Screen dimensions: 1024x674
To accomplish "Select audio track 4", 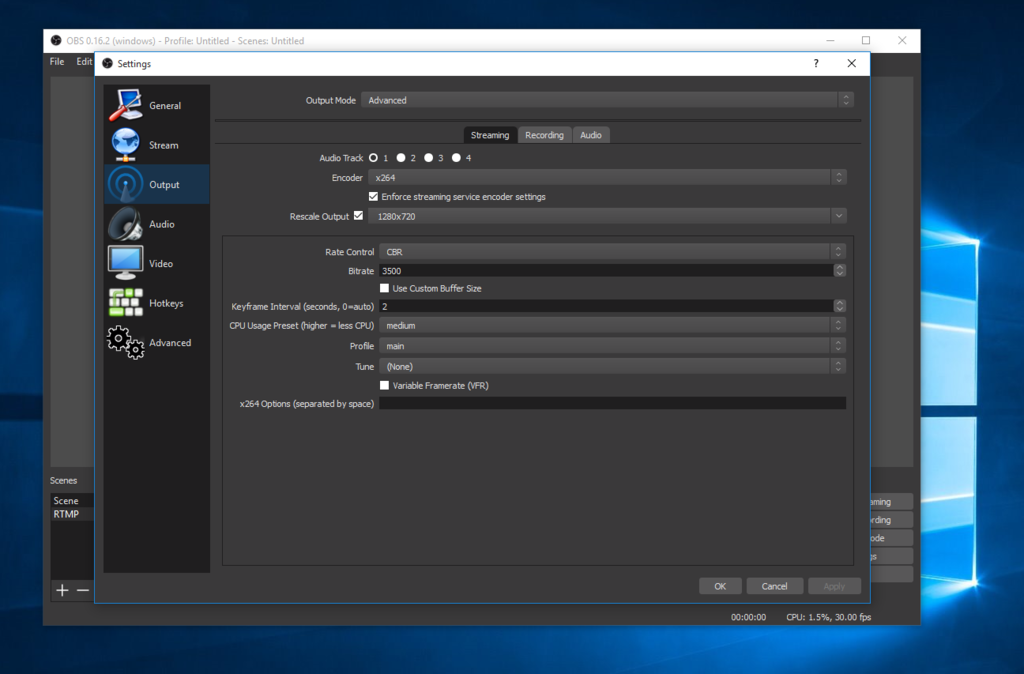I will 456,158.
